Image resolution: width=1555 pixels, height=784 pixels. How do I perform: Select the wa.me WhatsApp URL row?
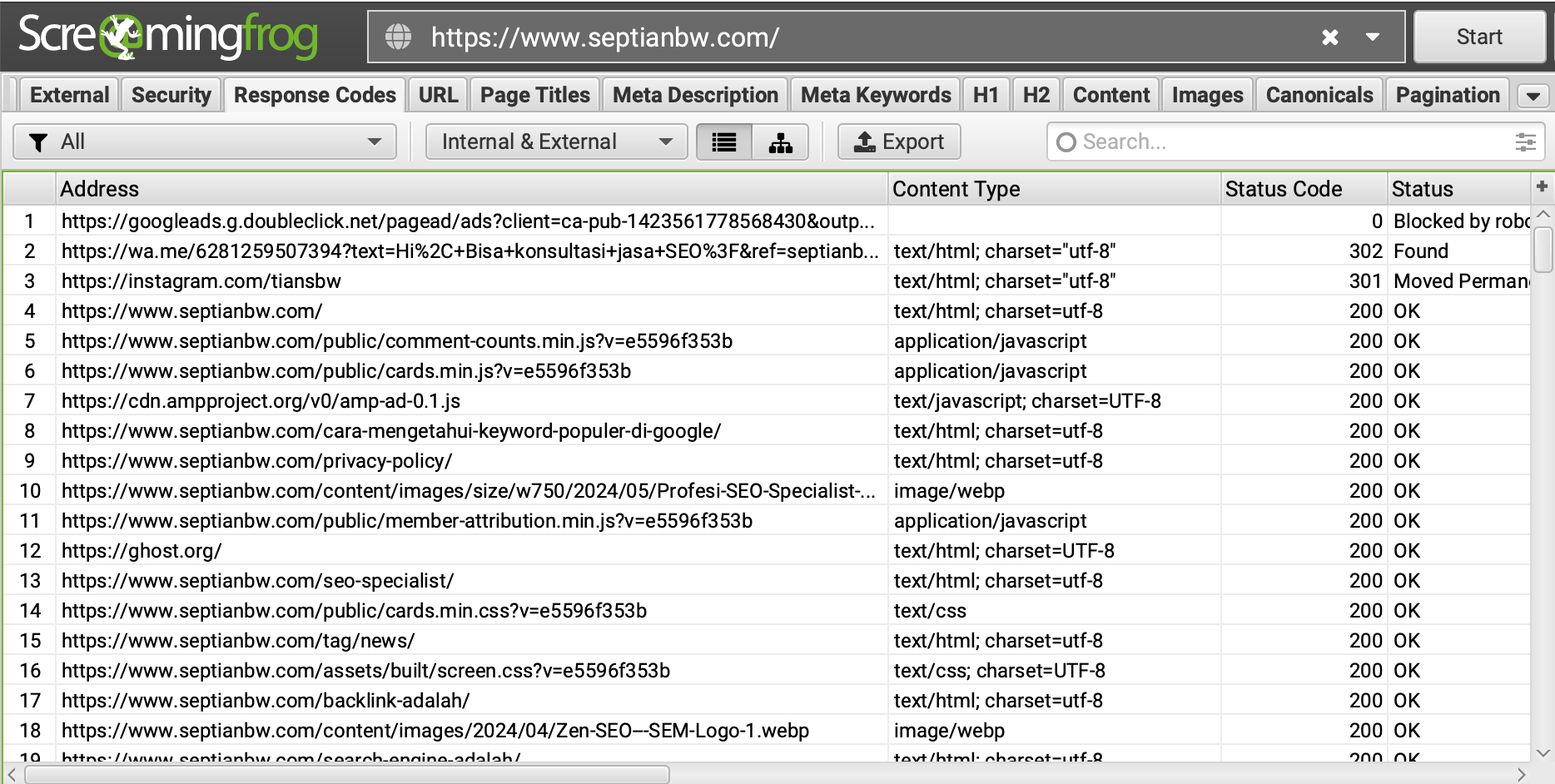(766, 251)
